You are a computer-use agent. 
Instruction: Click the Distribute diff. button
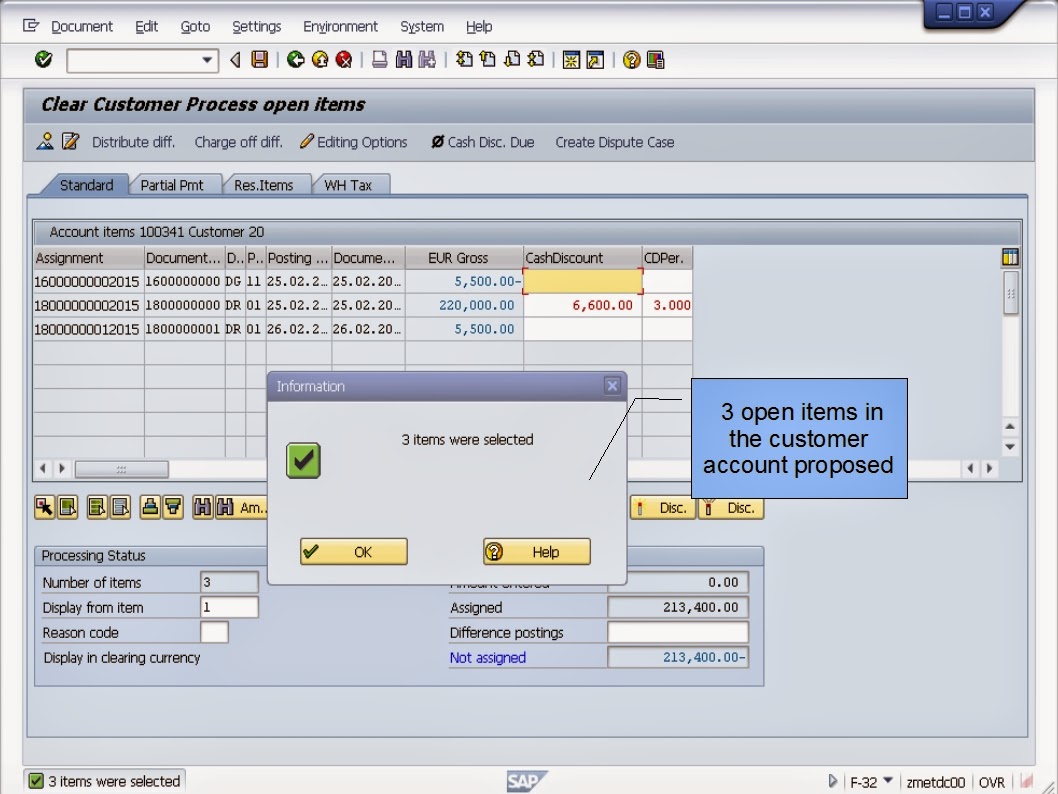(133, 142)
